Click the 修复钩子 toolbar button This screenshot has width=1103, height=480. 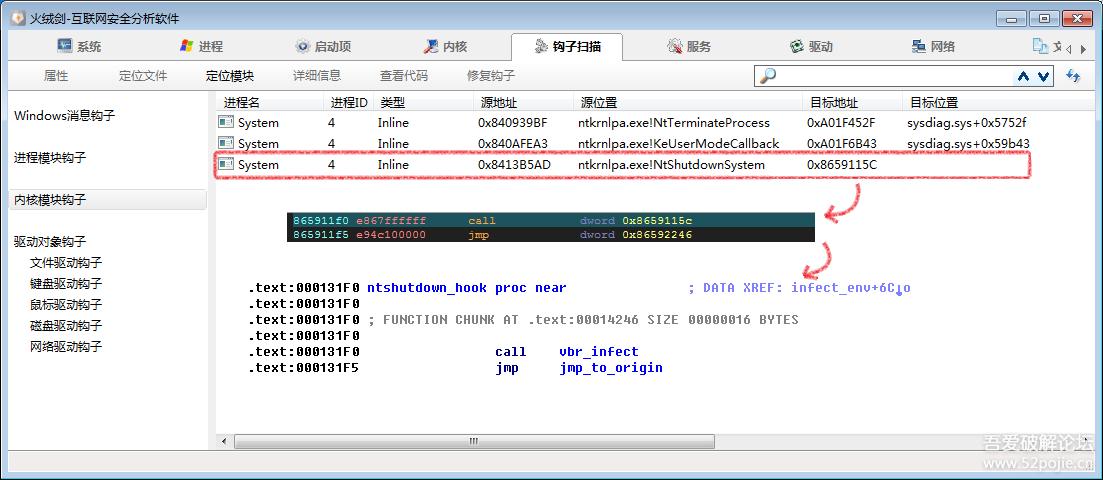[x=491, y=75]
